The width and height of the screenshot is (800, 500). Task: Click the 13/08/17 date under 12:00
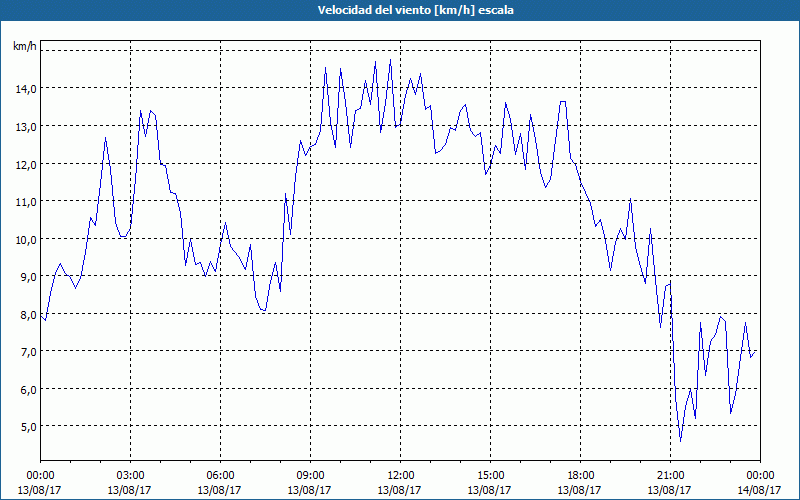coord(399,490)
